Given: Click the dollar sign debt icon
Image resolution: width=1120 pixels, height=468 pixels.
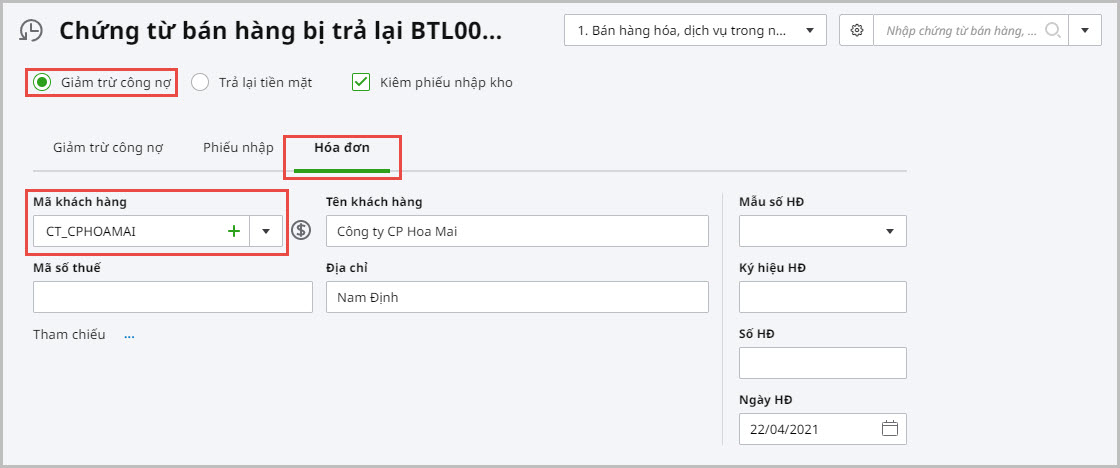Looking at the screenshot, I should (x=301, y=231).
